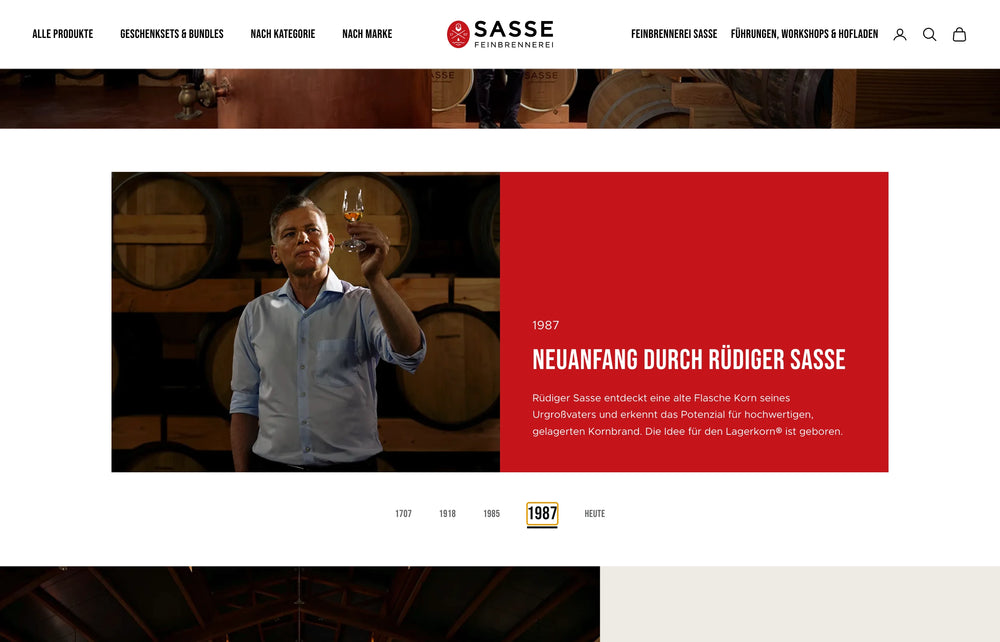Screen dimensions: 1000x642
Task: Select the 1985 timeline year
Action: (x=491, y=514)
